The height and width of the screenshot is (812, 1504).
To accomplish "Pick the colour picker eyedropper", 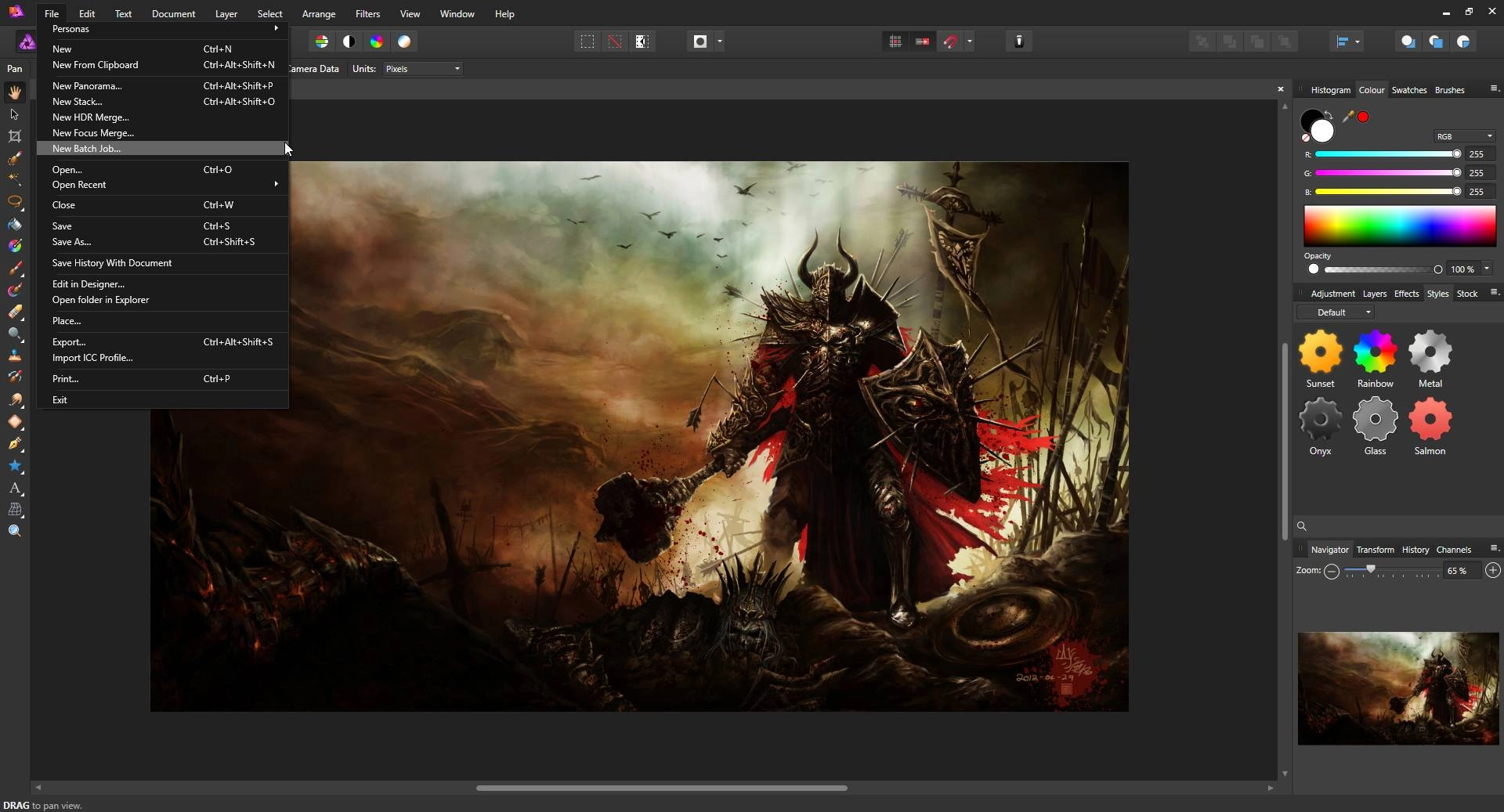I will (1347, 117).
